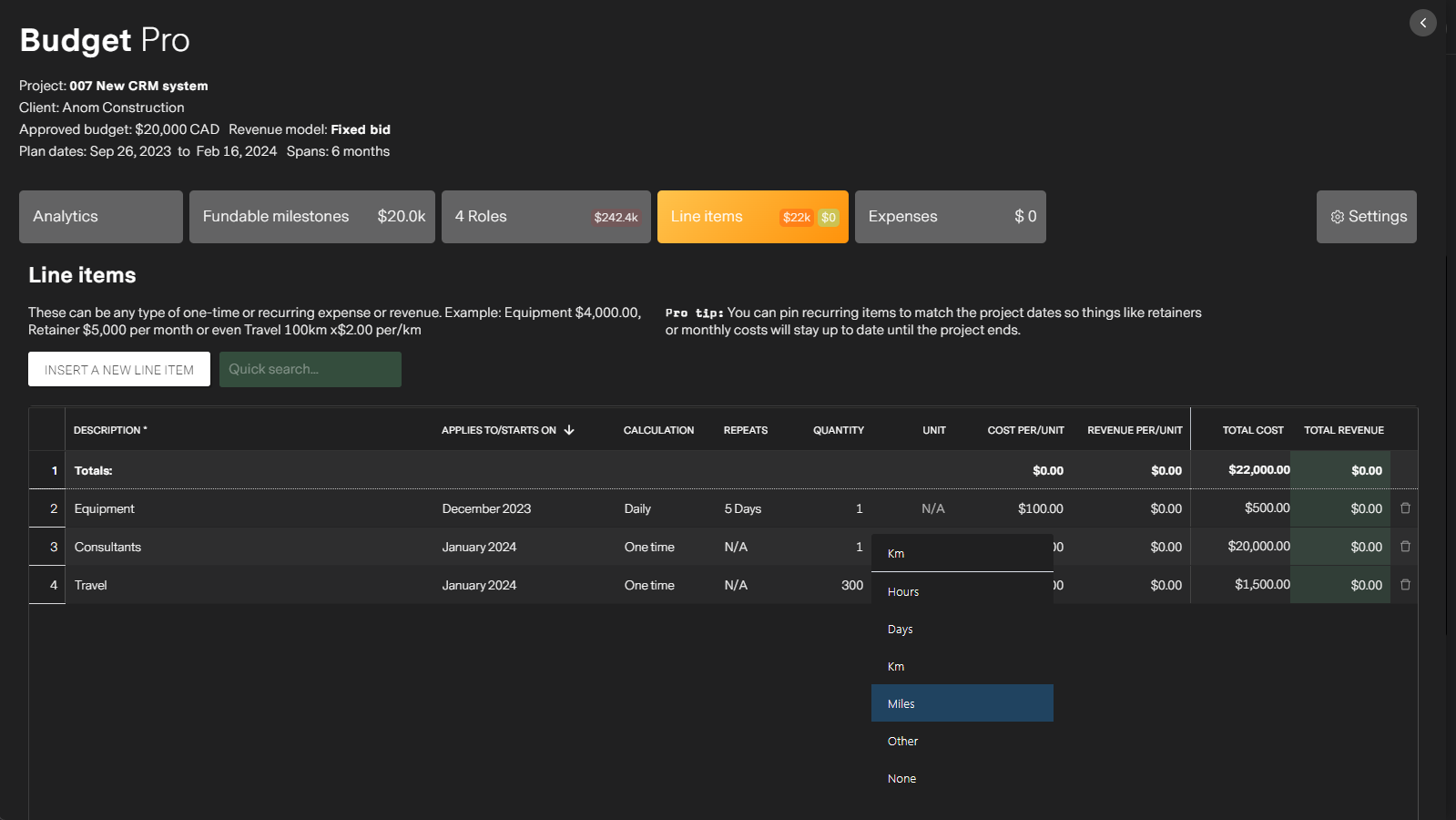Viewport: 1456px width, 820px height.
Task: Sort by Applies To/Starts On arrow
Action: [569, 430]
